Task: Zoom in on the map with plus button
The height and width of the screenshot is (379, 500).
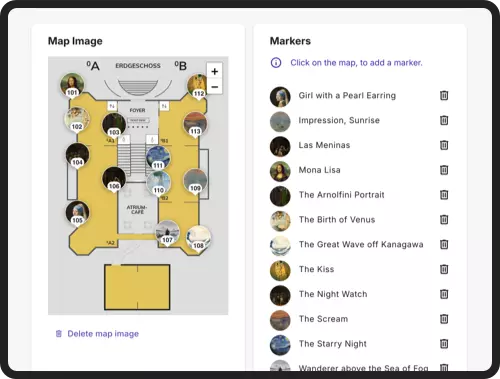Action: tap(215, 71)
